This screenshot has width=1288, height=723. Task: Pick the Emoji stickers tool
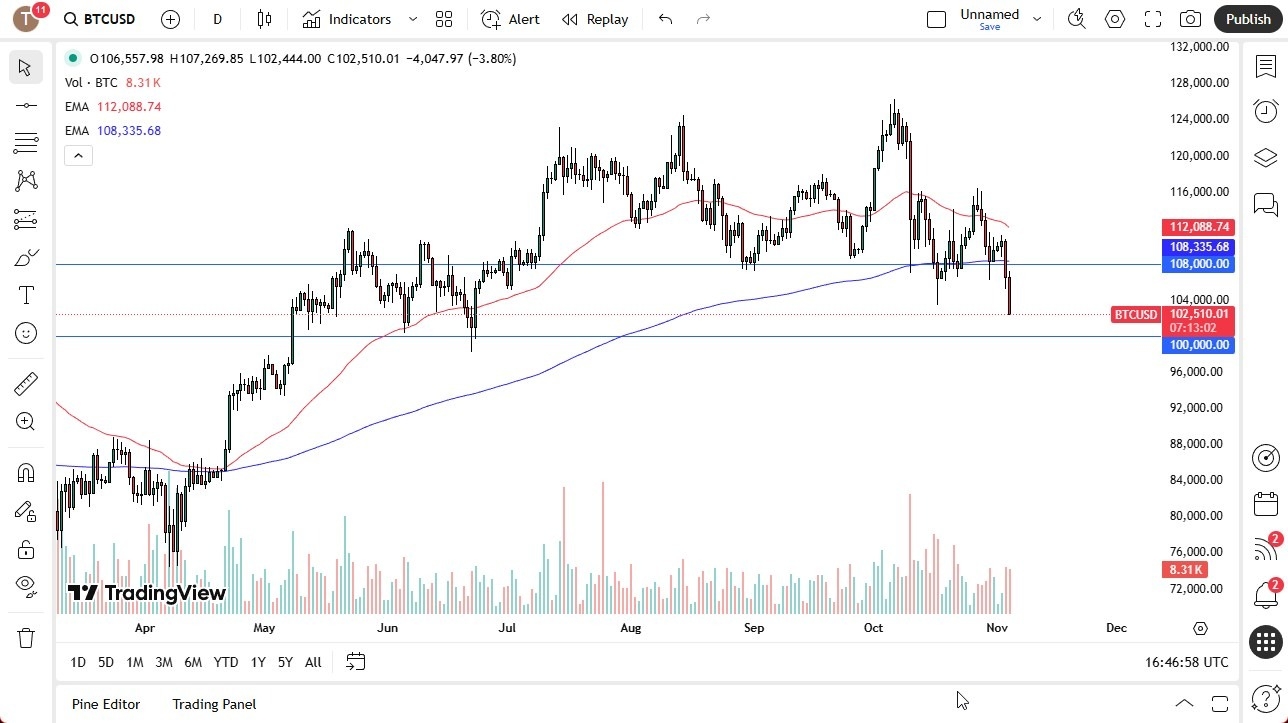coord(25,333)
